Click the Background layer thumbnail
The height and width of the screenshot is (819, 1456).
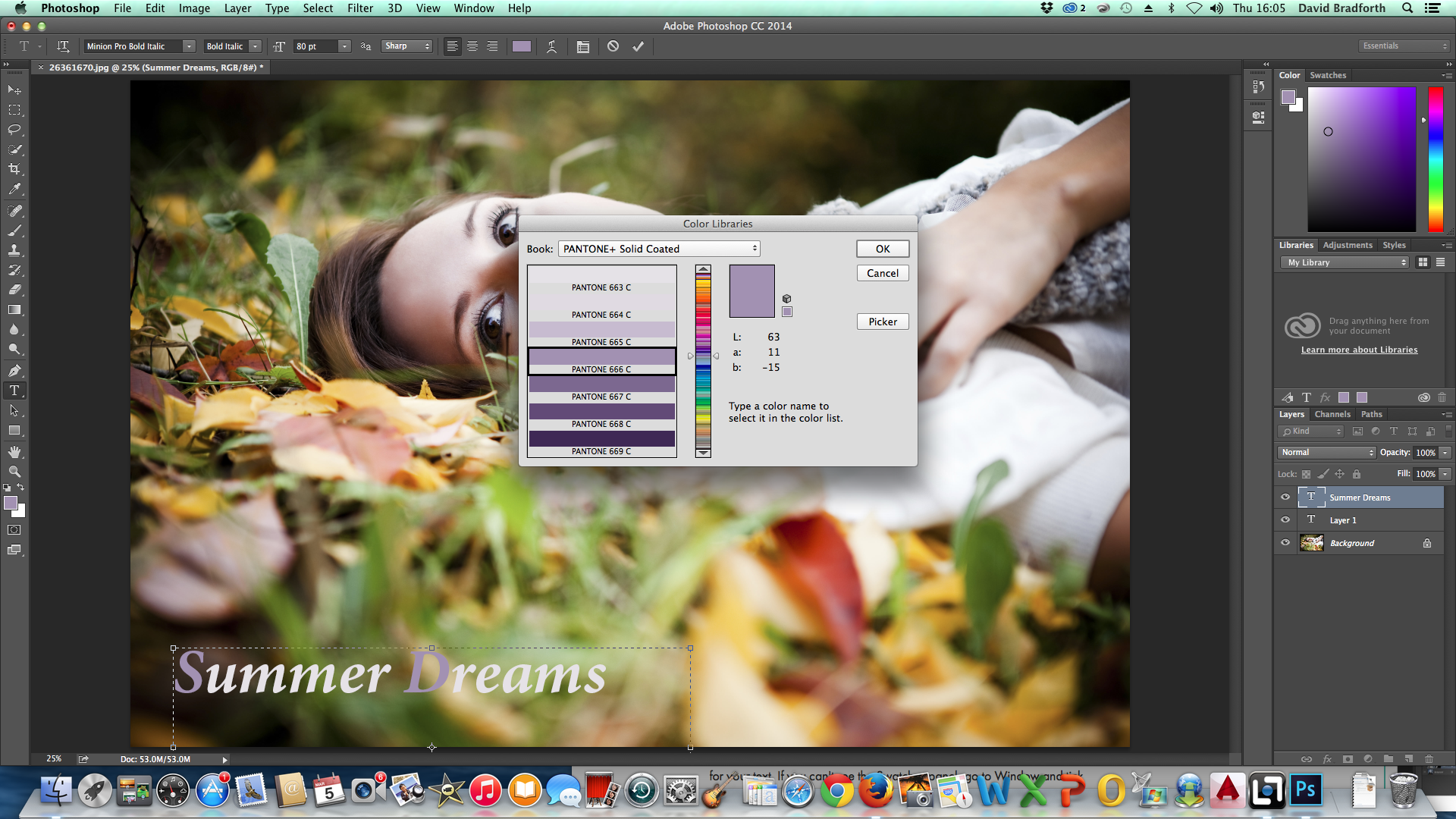1311,543
